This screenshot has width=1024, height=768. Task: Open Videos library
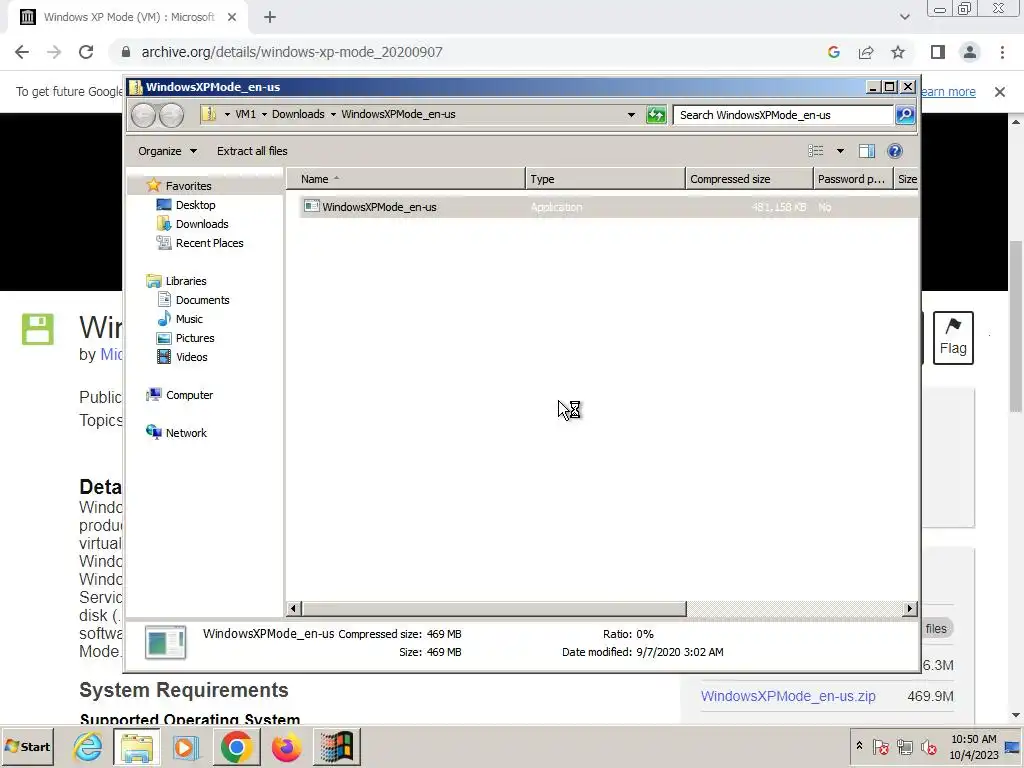pyautogui.click(x=191, y=357)
